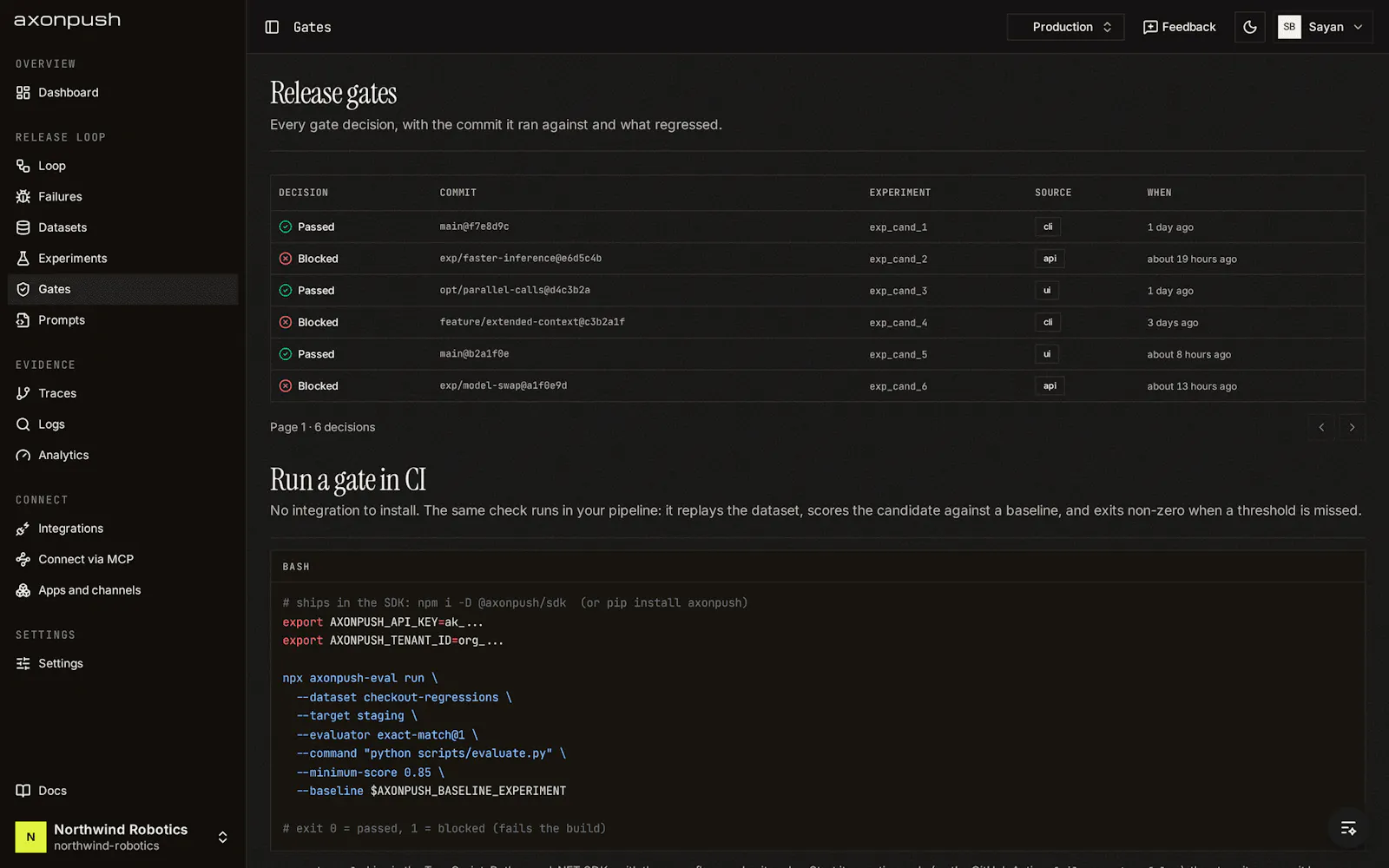1389x868 pixels.
Task: Open Failures section
Action: pyautogui.click(x=122, y=197)
